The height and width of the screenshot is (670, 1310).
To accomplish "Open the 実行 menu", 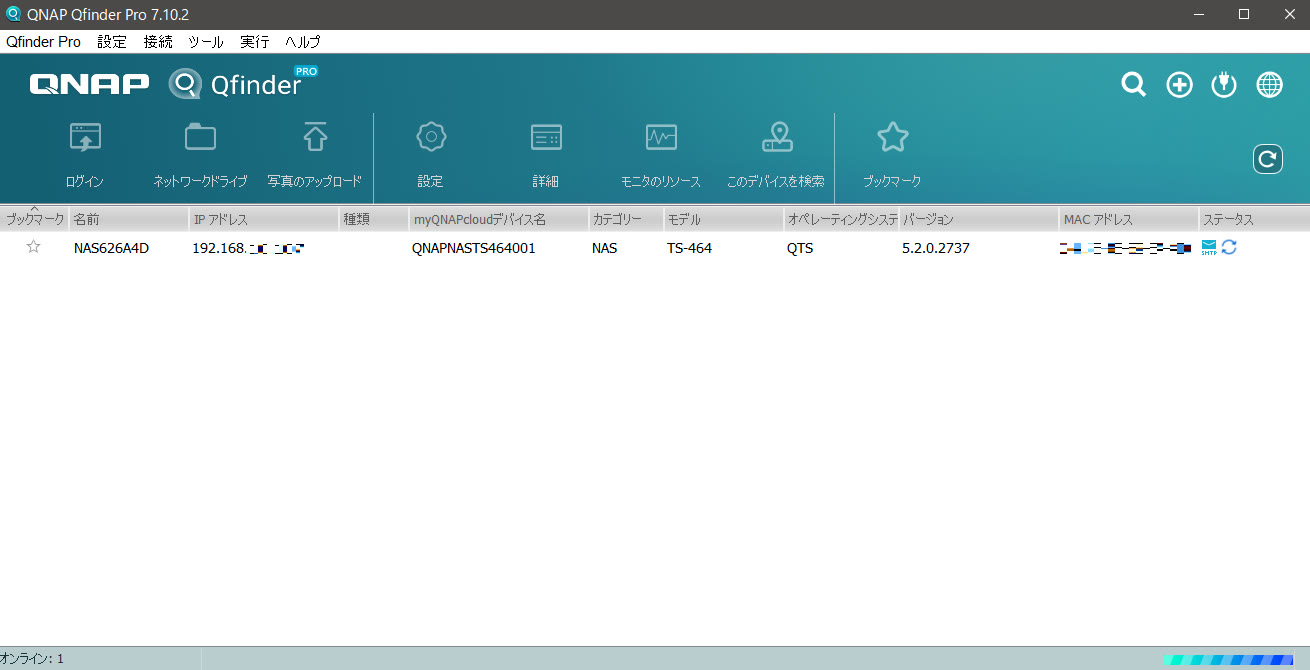I will tap(255, 42).
